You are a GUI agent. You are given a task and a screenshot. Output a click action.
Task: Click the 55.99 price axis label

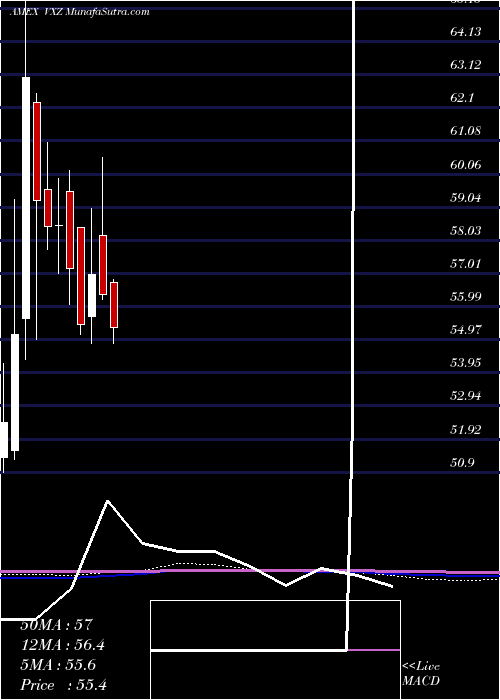[x=467, y=297]
